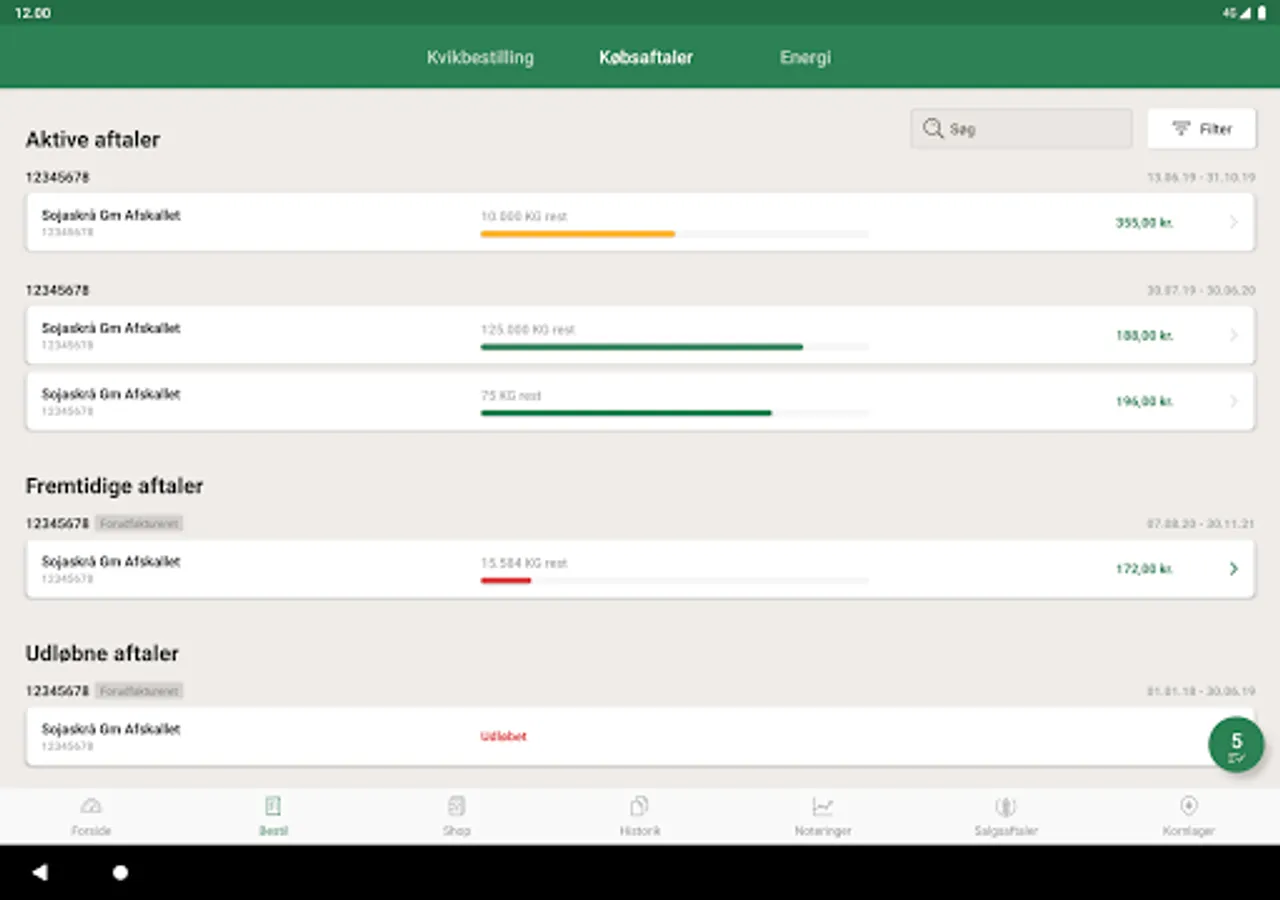Tap the battery icon in status bar
Image resolution: width=1280 pixels, height=900 pixels.
(x=1261, y=13)
